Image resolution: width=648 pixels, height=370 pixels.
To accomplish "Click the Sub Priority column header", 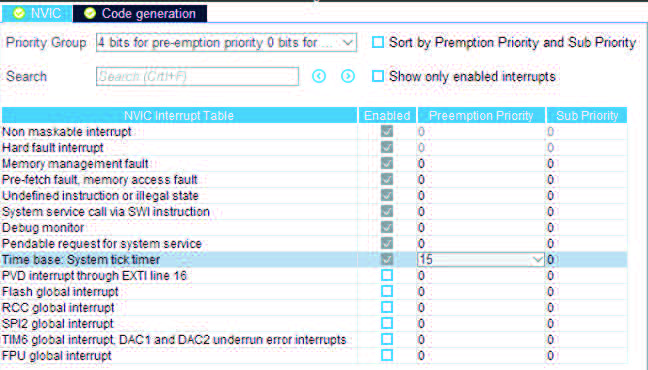I will pos(587,115).
